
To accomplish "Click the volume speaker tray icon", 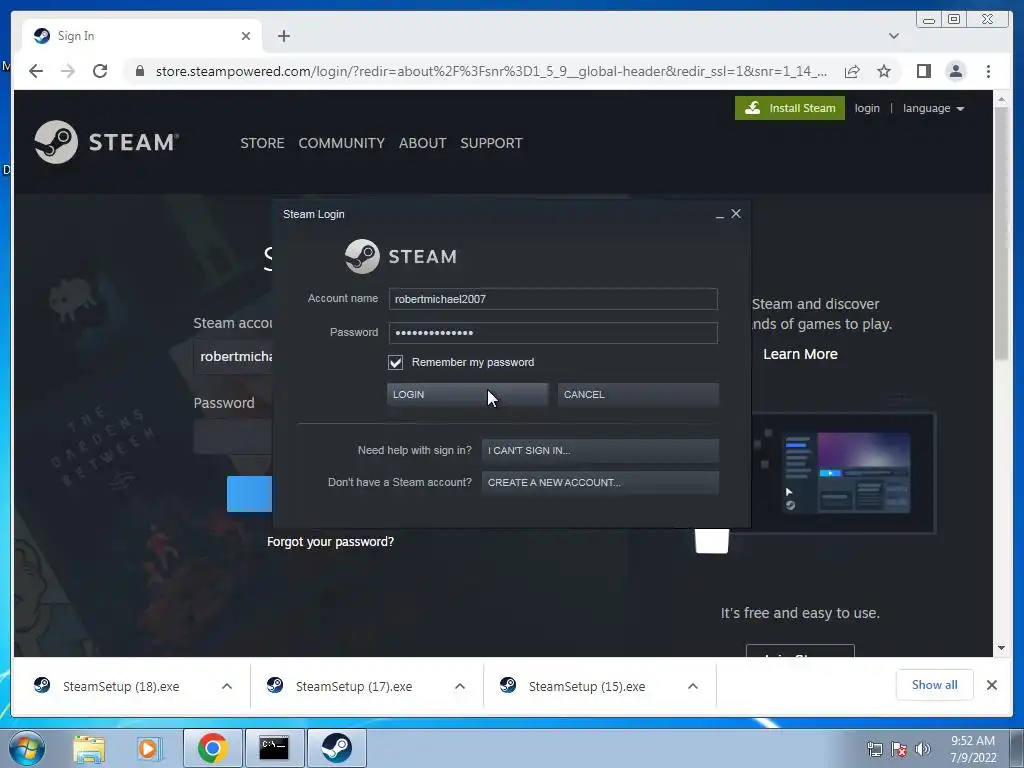I will [x=923, y=749].
